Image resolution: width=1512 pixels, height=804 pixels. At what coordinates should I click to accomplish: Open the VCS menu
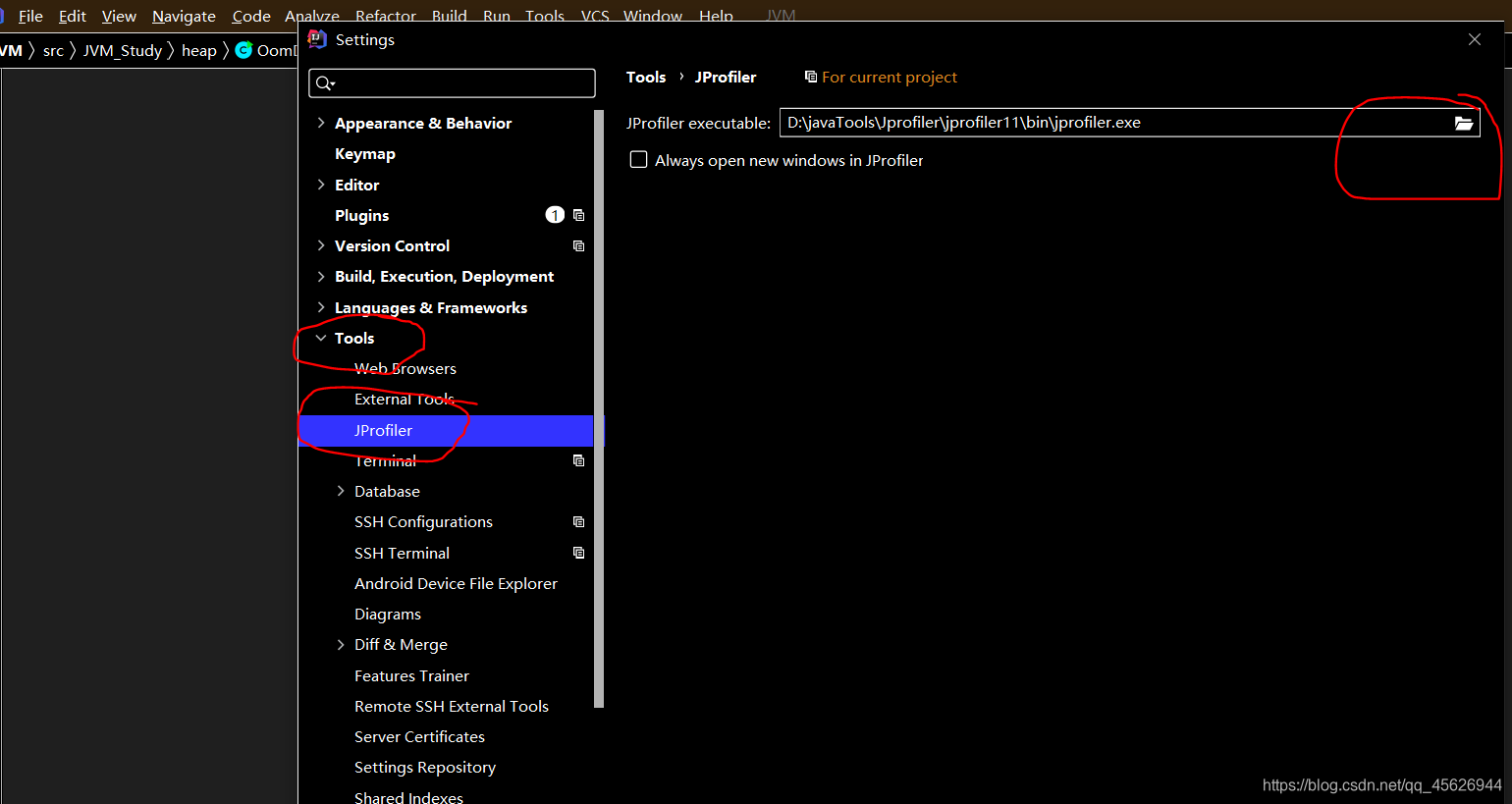pos(595,16)
